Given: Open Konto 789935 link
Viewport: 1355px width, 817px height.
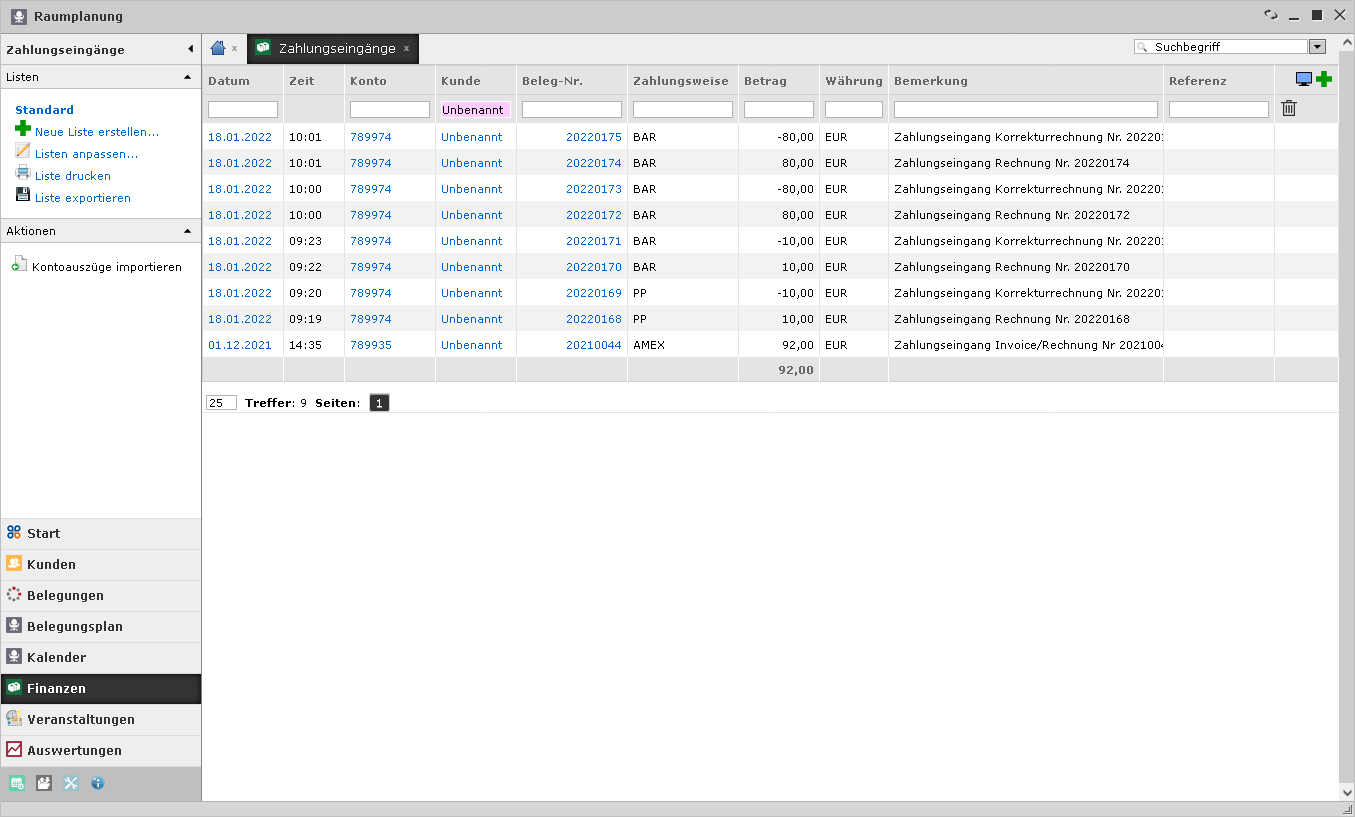Looking at the screenshot, I should (371, 345).
